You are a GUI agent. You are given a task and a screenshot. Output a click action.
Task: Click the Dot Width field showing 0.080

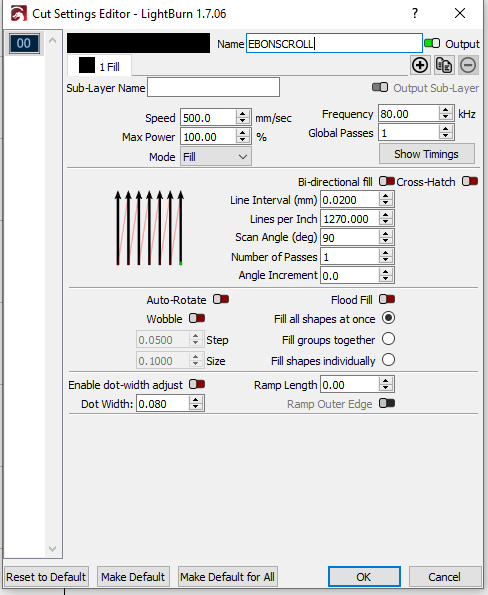[162, 404]
